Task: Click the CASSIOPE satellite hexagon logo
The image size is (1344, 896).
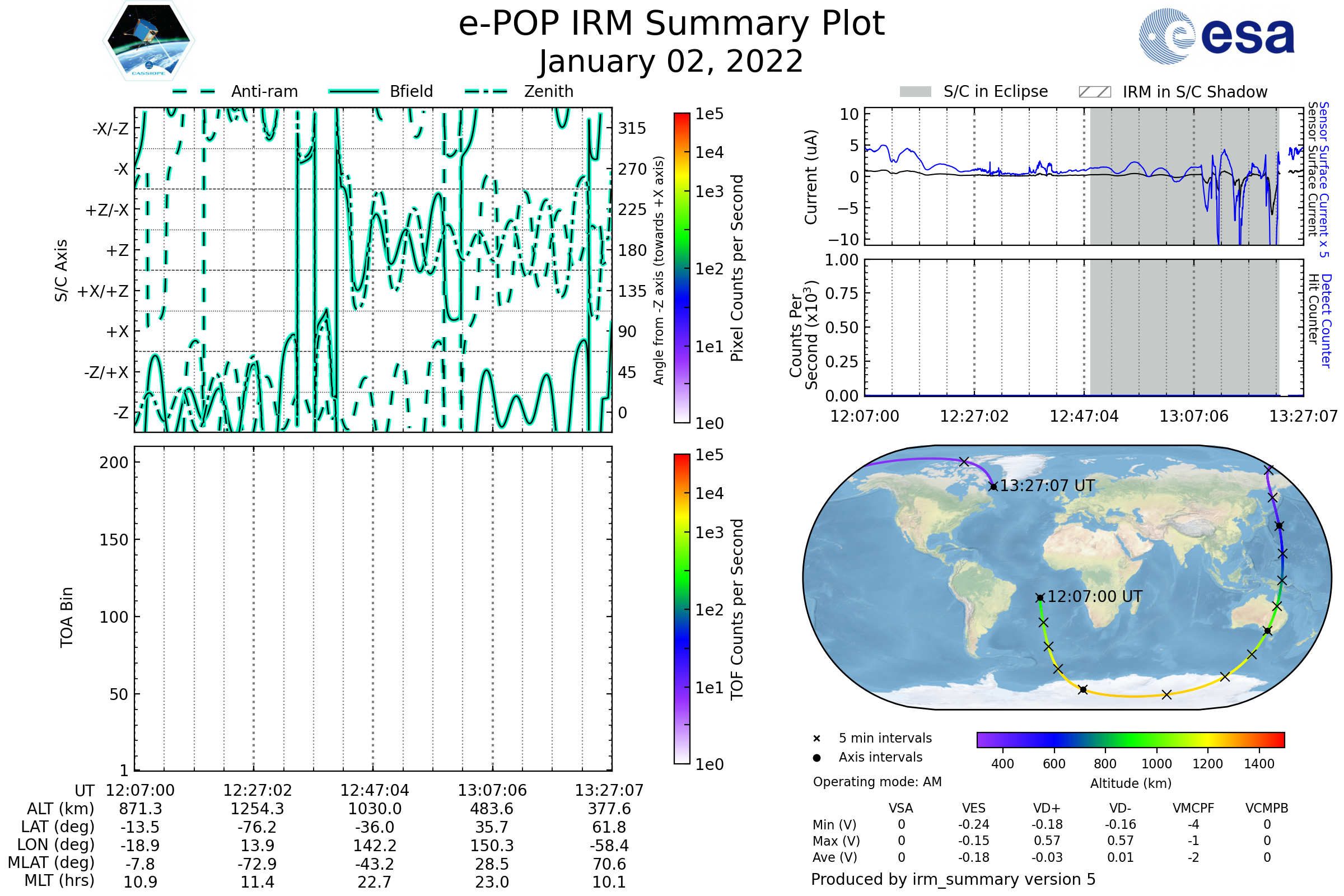Action: (x=148, y=41)
